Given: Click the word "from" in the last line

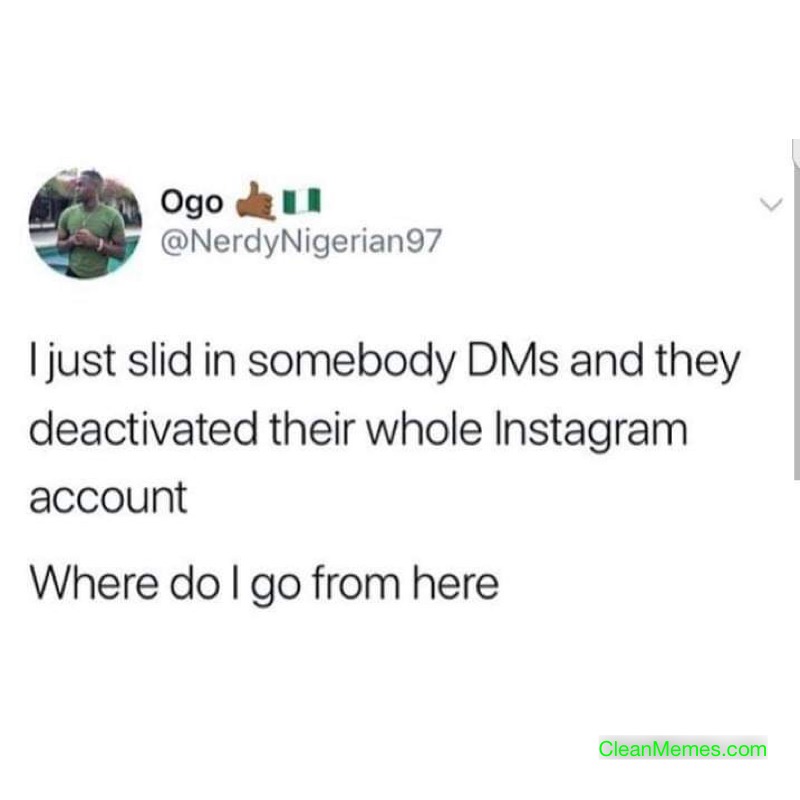Looking at the screenshot, I should click(x=356, y=583).
